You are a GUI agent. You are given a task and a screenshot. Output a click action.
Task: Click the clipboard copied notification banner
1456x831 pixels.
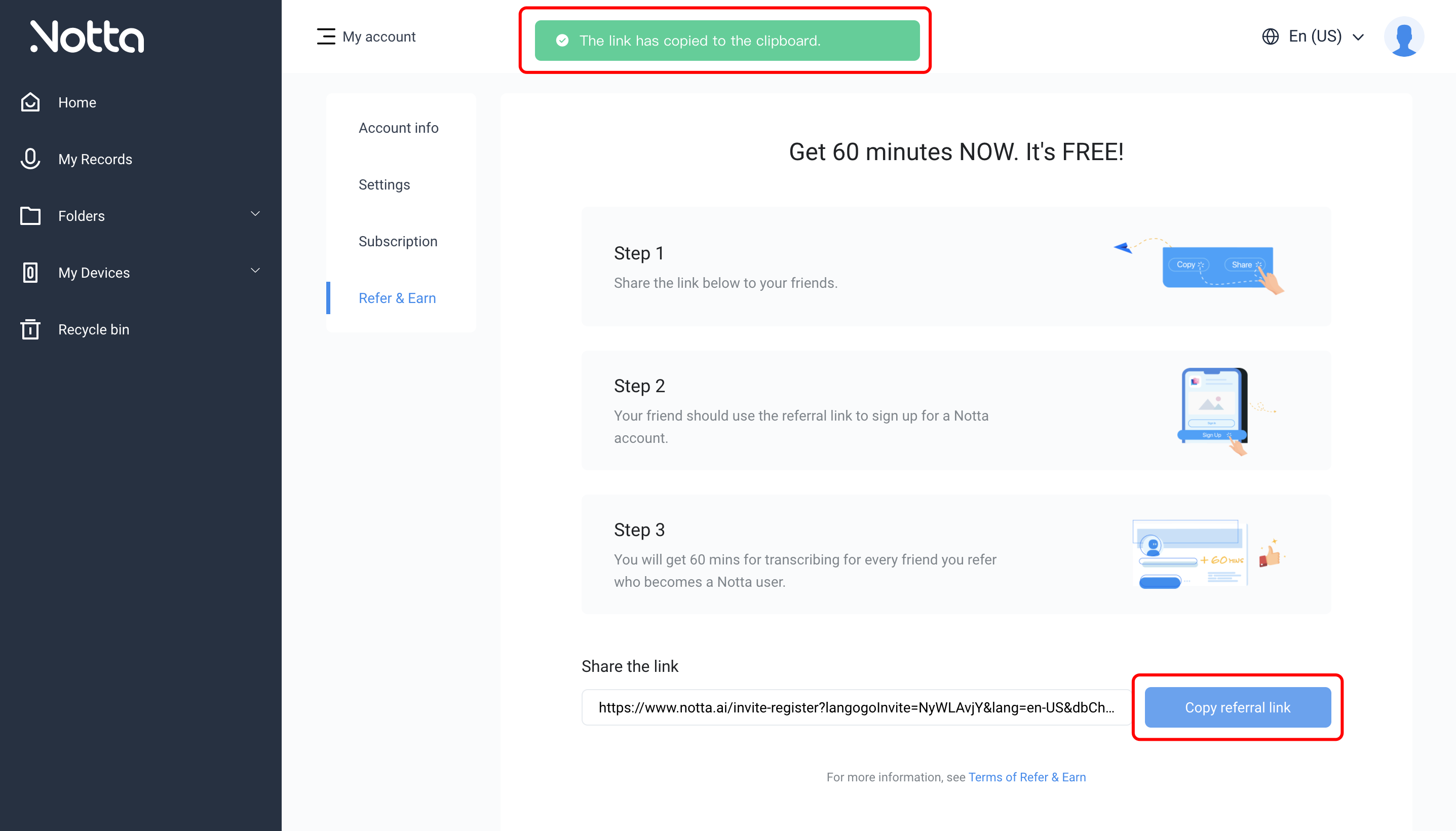coord(727,41)
